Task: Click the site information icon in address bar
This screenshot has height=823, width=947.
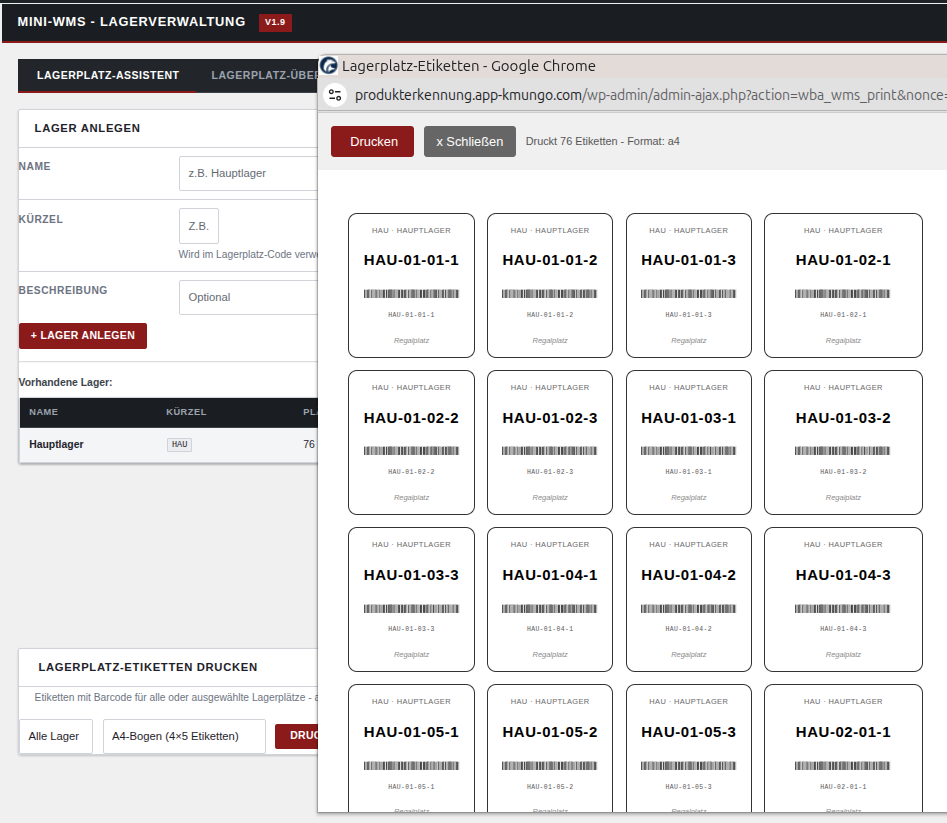Action: tap(335, 95)
